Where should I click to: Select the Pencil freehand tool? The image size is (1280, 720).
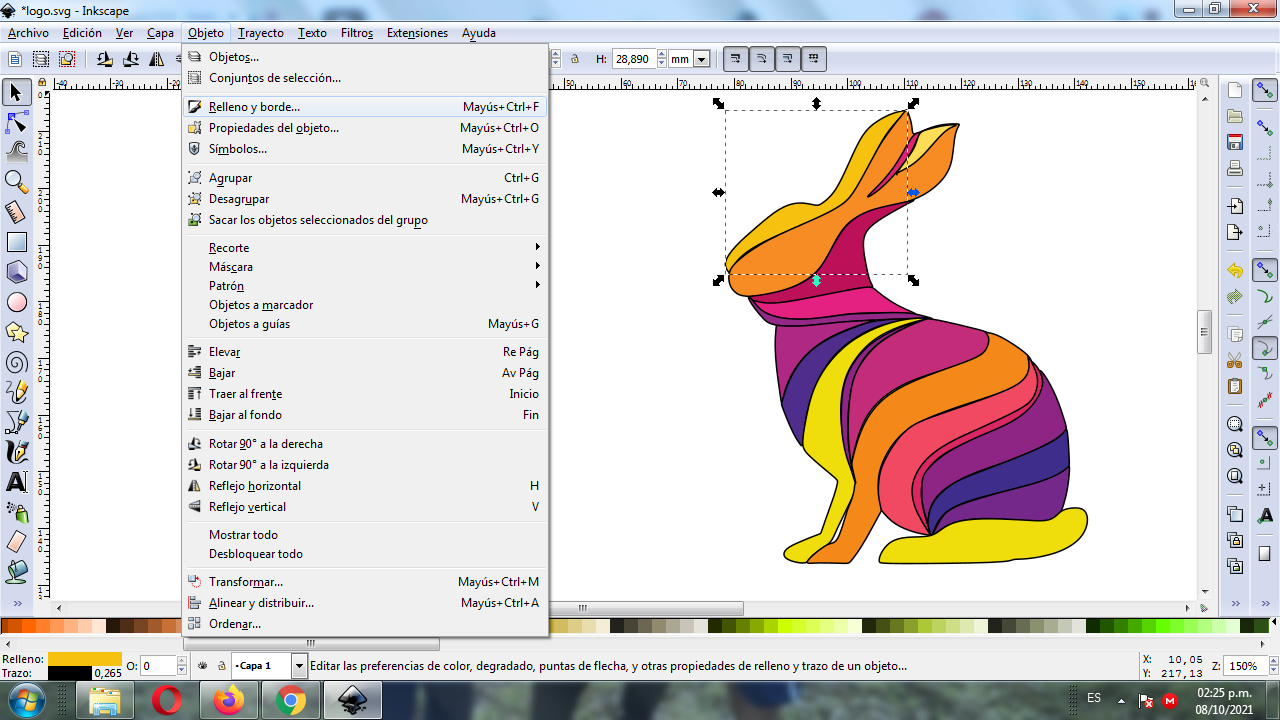point(16,392)
